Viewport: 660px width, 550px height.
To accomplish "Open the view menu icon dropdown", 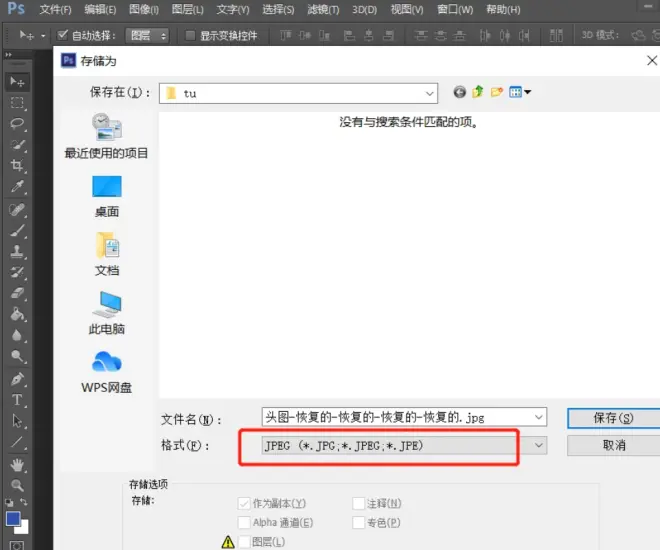I will [520, 92].
